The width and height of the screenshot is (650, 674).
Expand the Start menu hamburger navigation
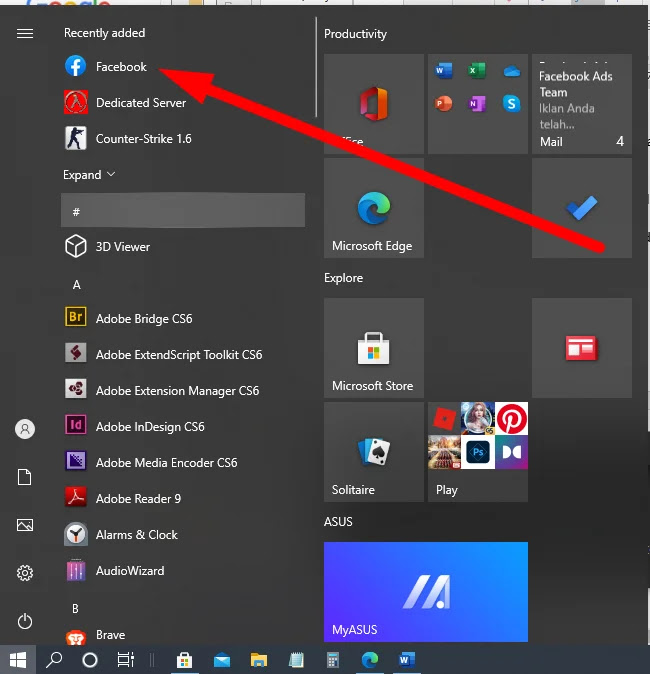25,33
